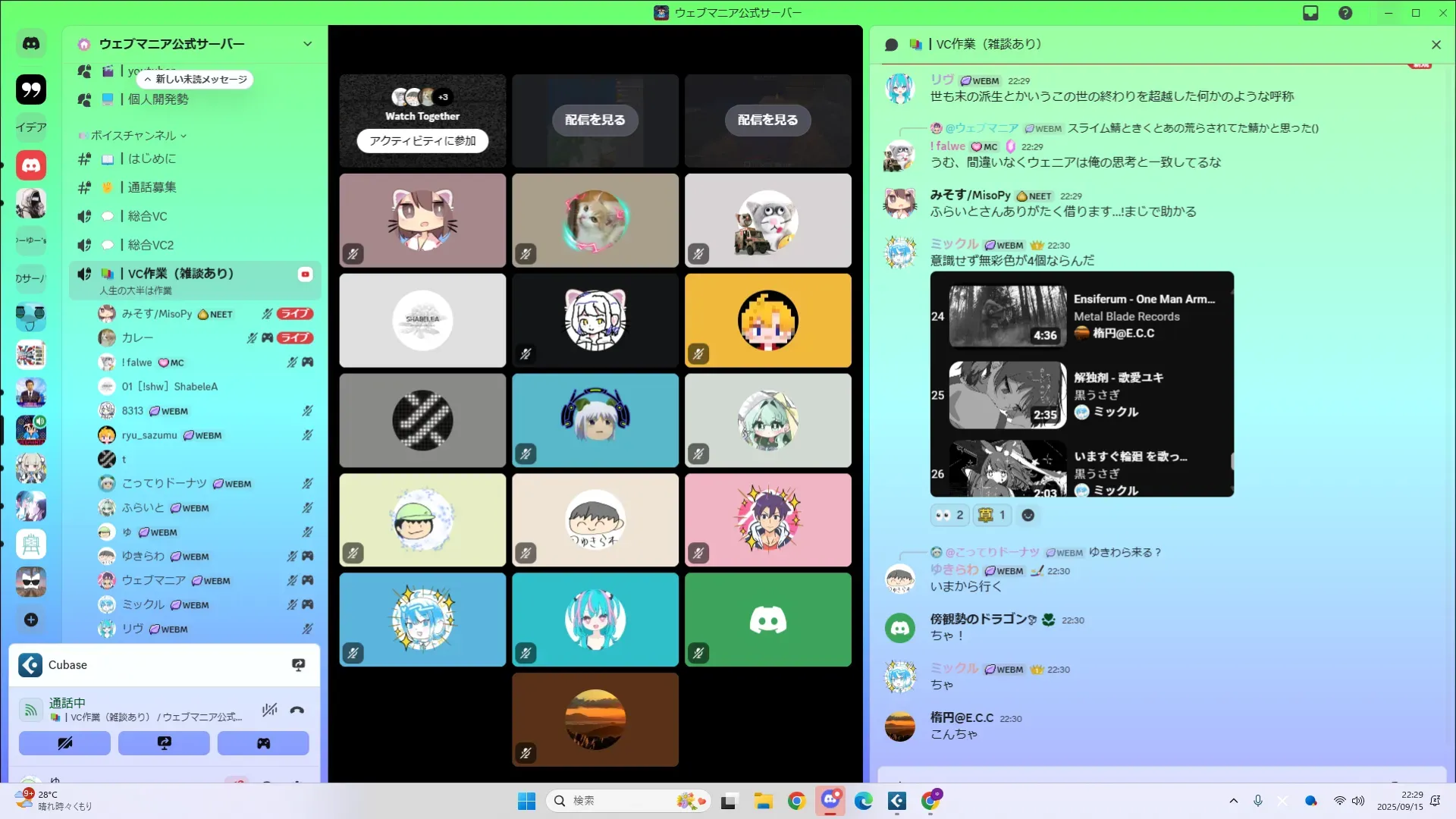
Task: Close the VC作業 chat panel
Action: pos(1436,45)
